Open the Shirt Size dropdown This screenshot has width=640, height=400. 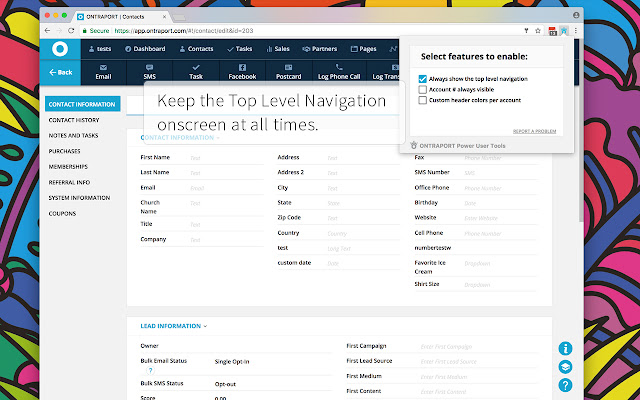coord(500,285)
